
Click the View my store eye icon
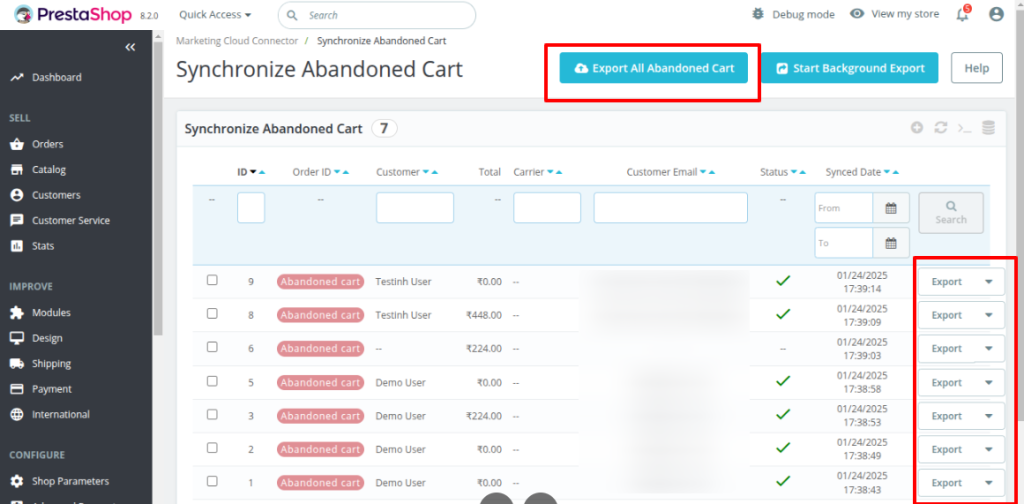[x=857, y=14]
